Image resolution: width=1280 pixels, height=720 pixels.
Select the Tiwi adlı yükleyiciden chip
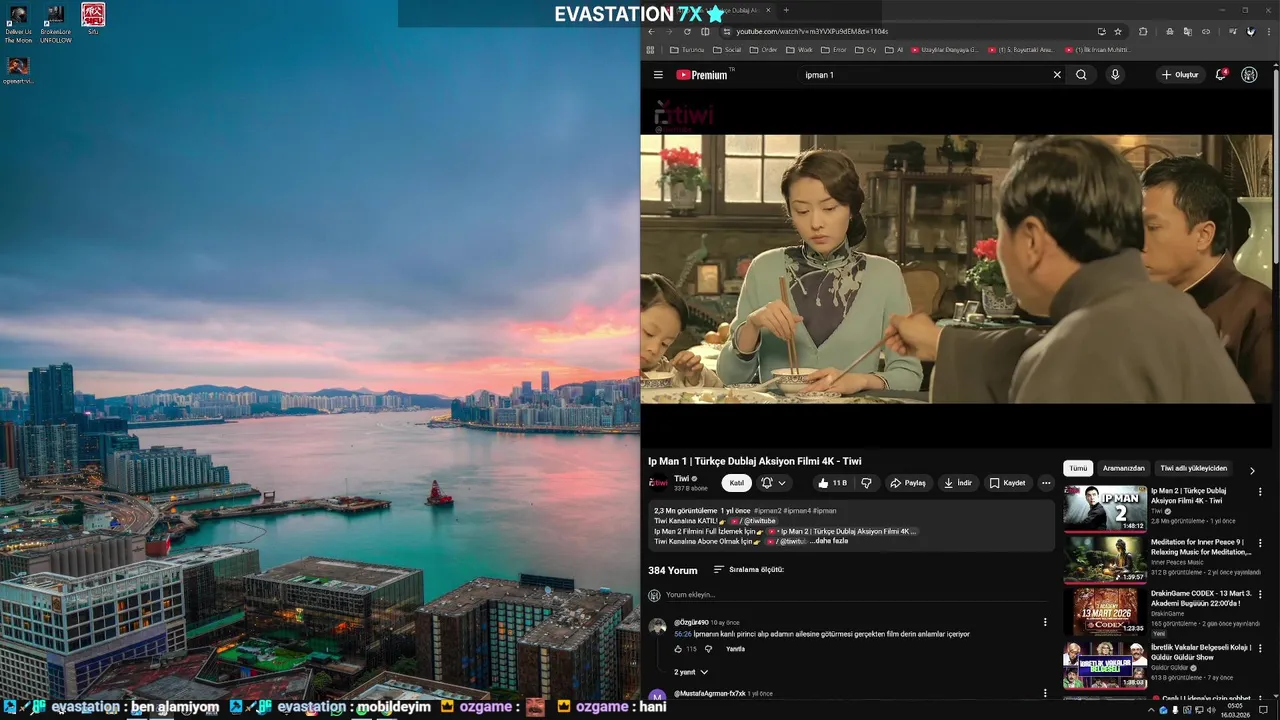[1194, 468]
